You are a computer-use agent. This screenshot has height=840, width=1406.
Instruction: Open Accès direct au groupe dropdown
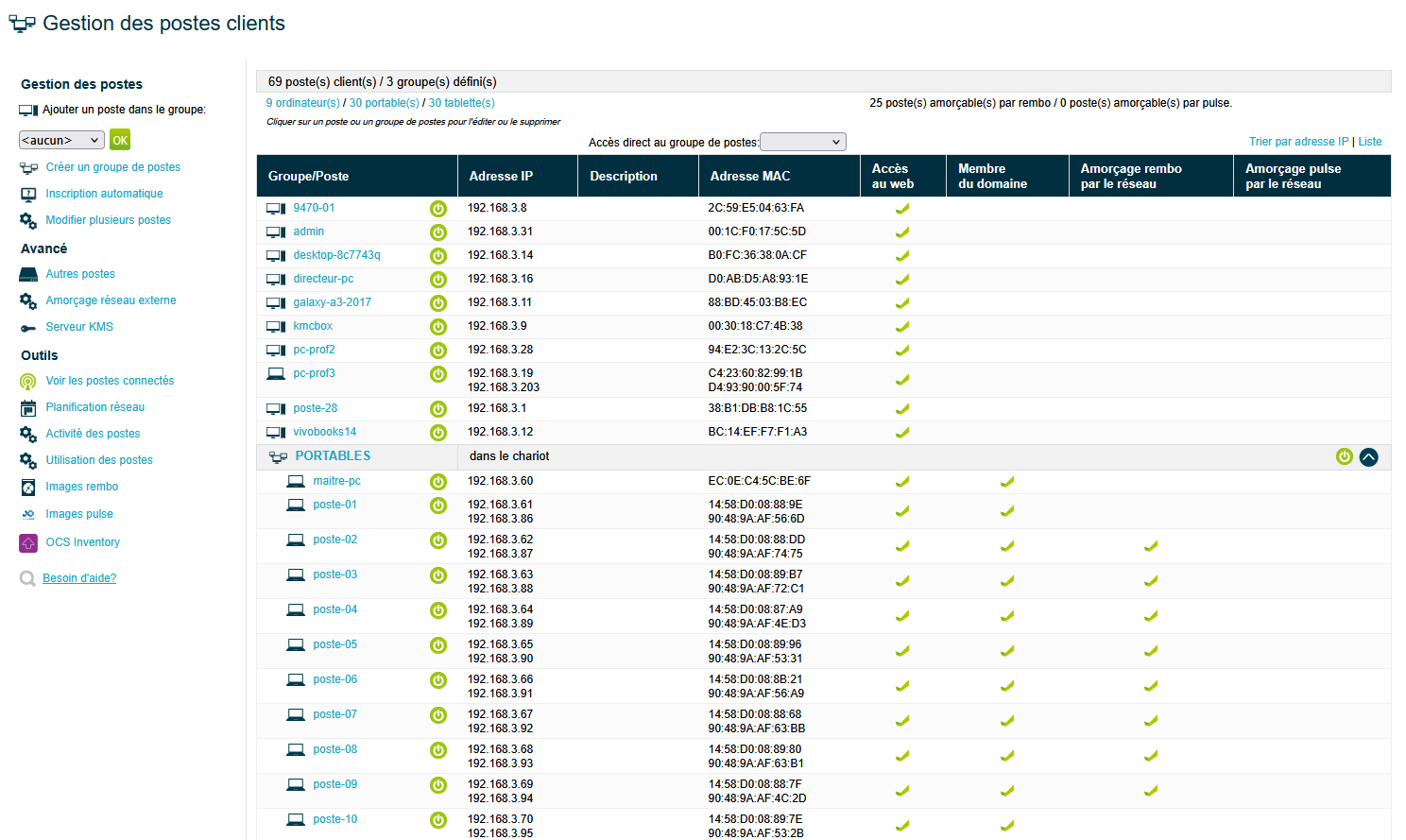(802, 142)
